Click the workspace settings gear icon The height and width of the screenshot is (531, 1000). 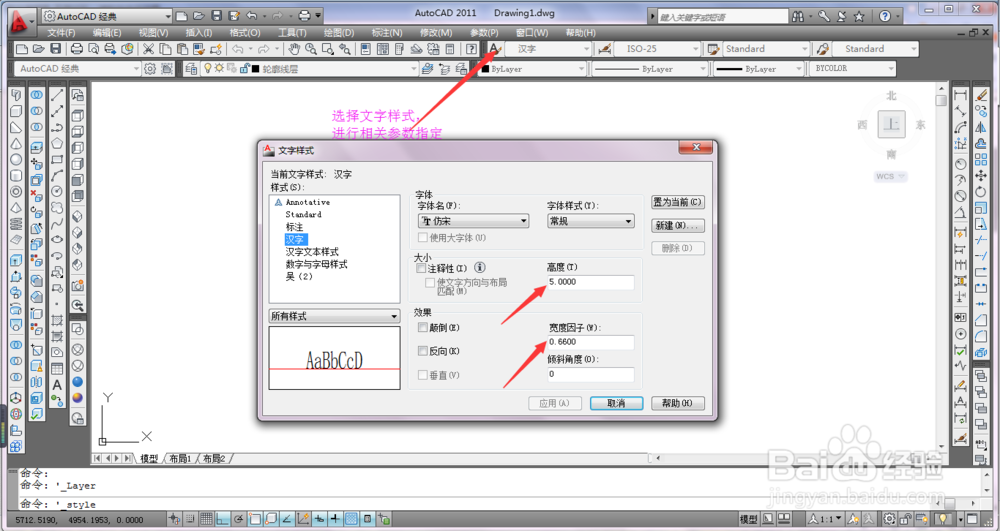pos(150,69)
